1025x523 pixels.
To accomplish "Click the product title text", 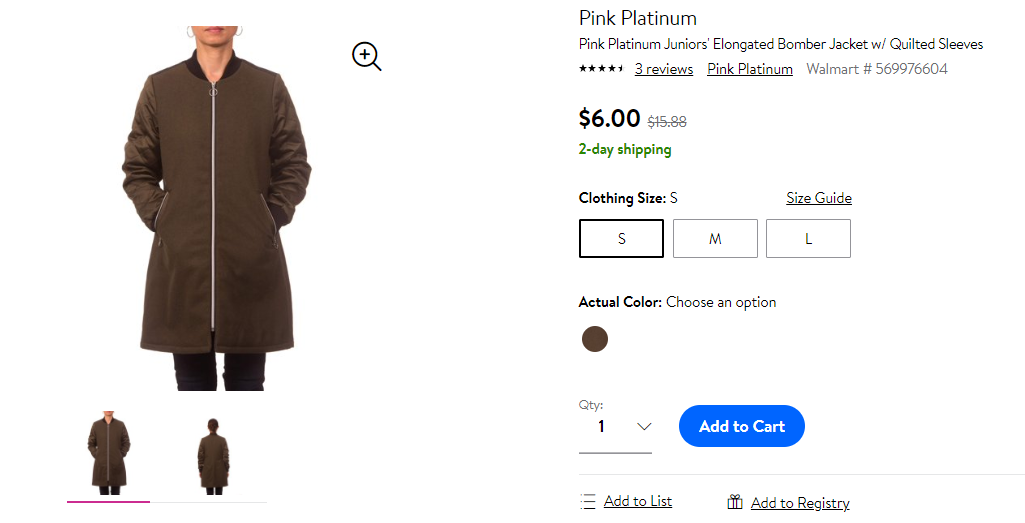I will click(x=781, y=44).
